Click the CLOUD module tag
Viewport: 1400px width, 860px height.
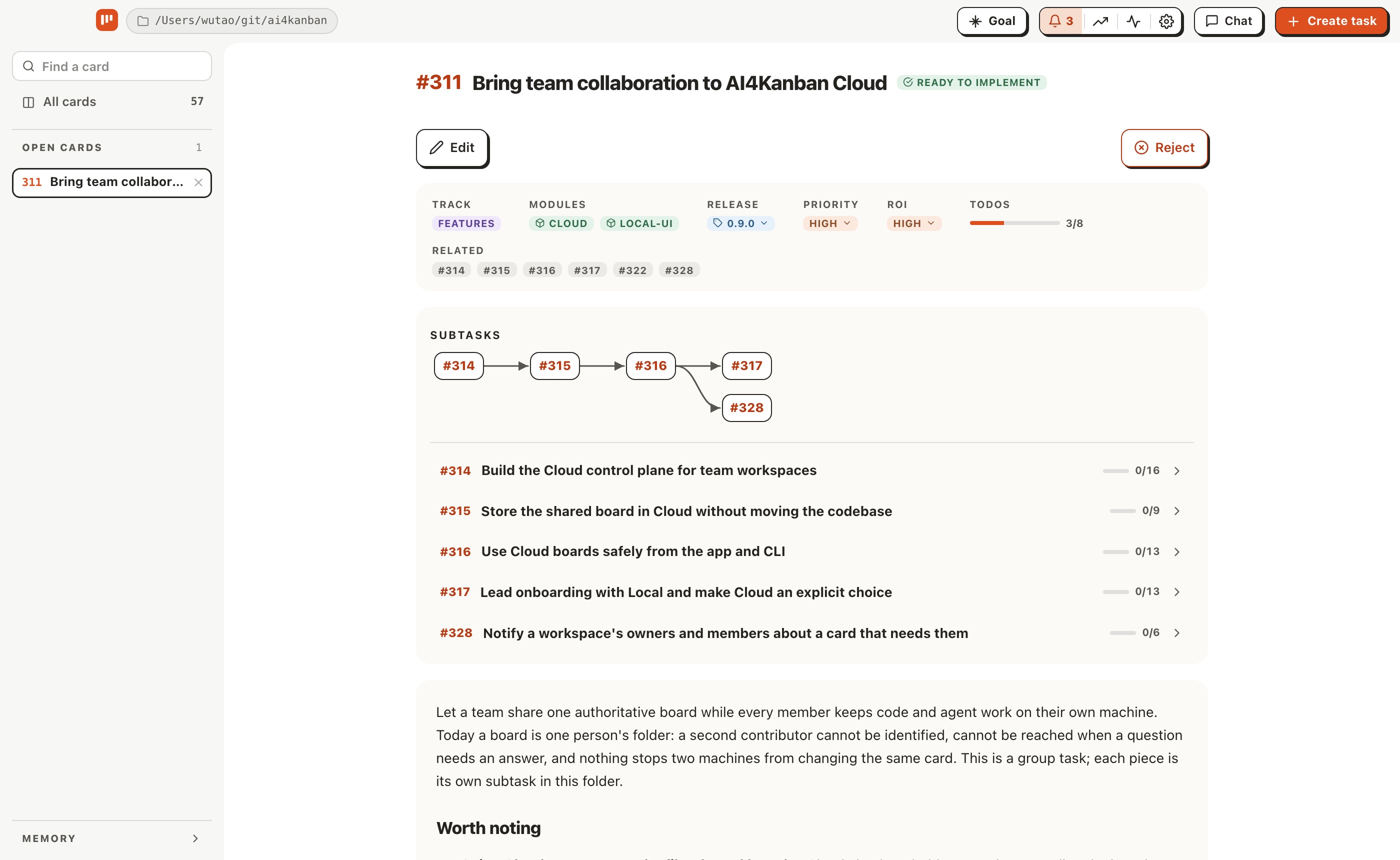point(561,223)
